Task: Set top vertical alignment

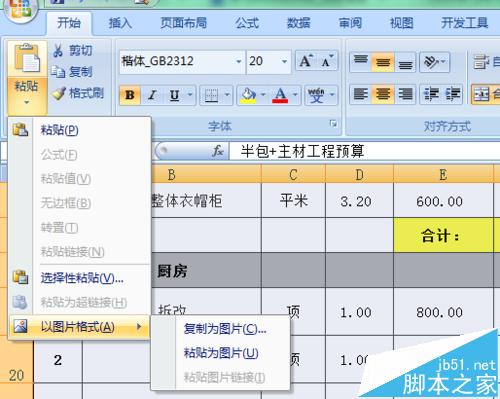Action: tap(360, 62)
